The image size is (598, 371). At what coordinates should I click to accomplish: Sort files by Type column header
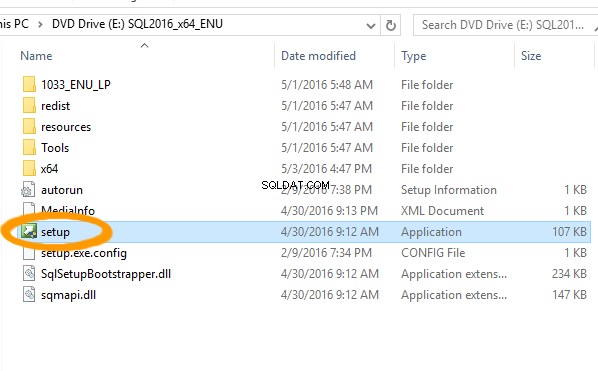pos(413,56)
